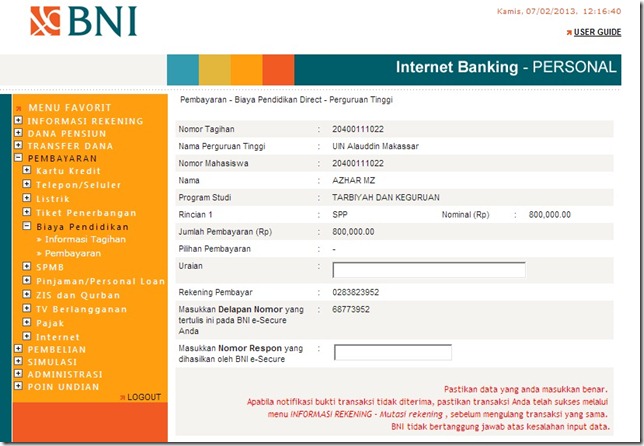
Task: Click the date and time text
Action: 559,11
